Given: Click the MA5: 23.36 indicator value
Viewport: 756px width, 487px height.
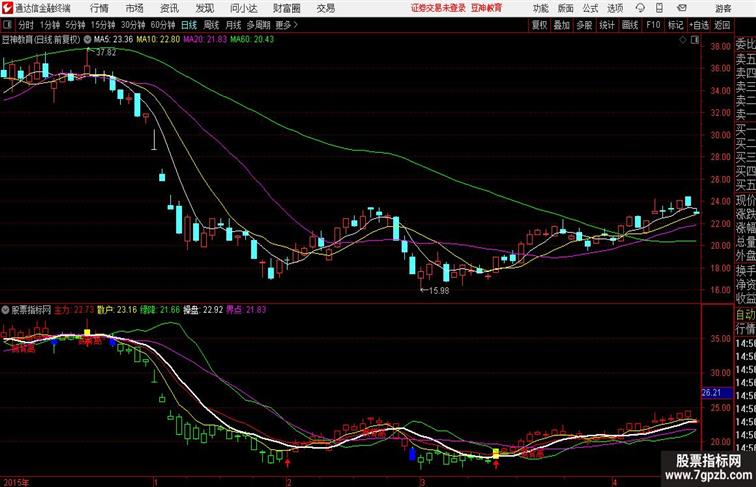Looking at the screenshot, I should pos(113,40).
